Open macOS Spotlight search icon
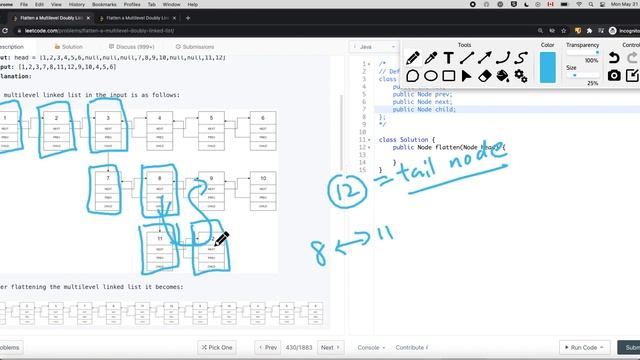This screenshot has height=360, width=640. click(591, 4)
